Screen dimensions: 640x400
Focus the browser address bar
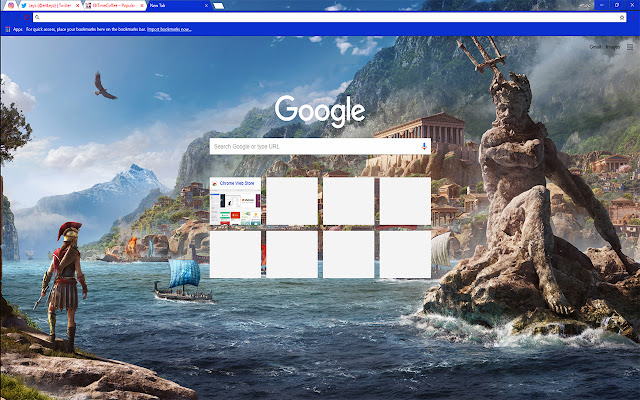pos(329,18)
